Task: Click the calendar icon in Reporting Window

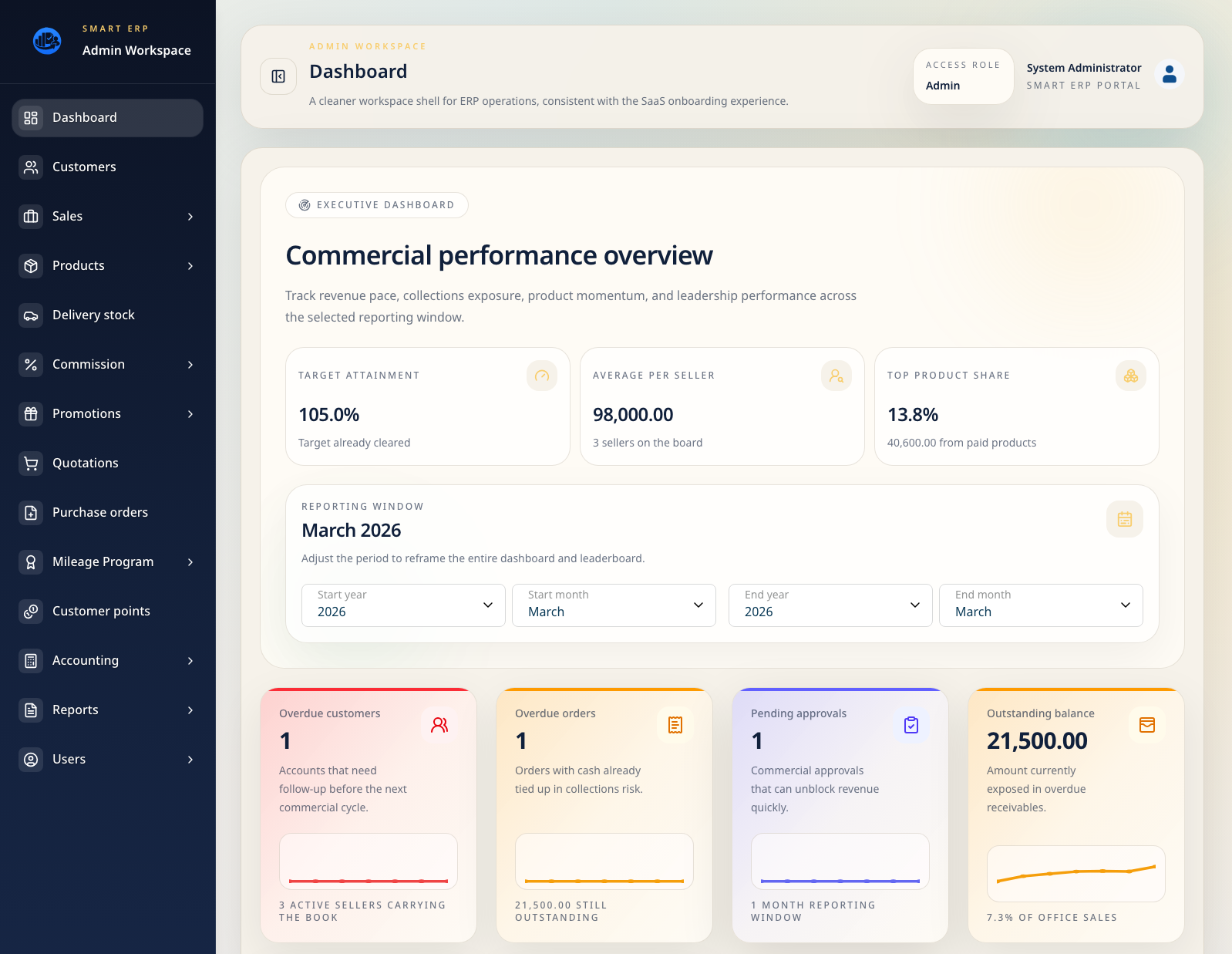Action: click(1124, 519)
